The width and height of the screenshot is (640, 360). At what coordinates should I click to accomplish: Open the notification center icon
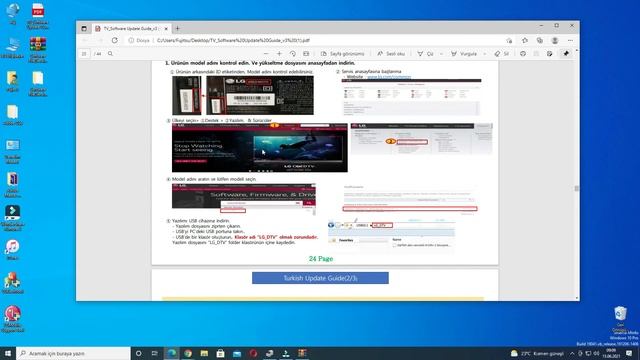[x=629, y=353]
